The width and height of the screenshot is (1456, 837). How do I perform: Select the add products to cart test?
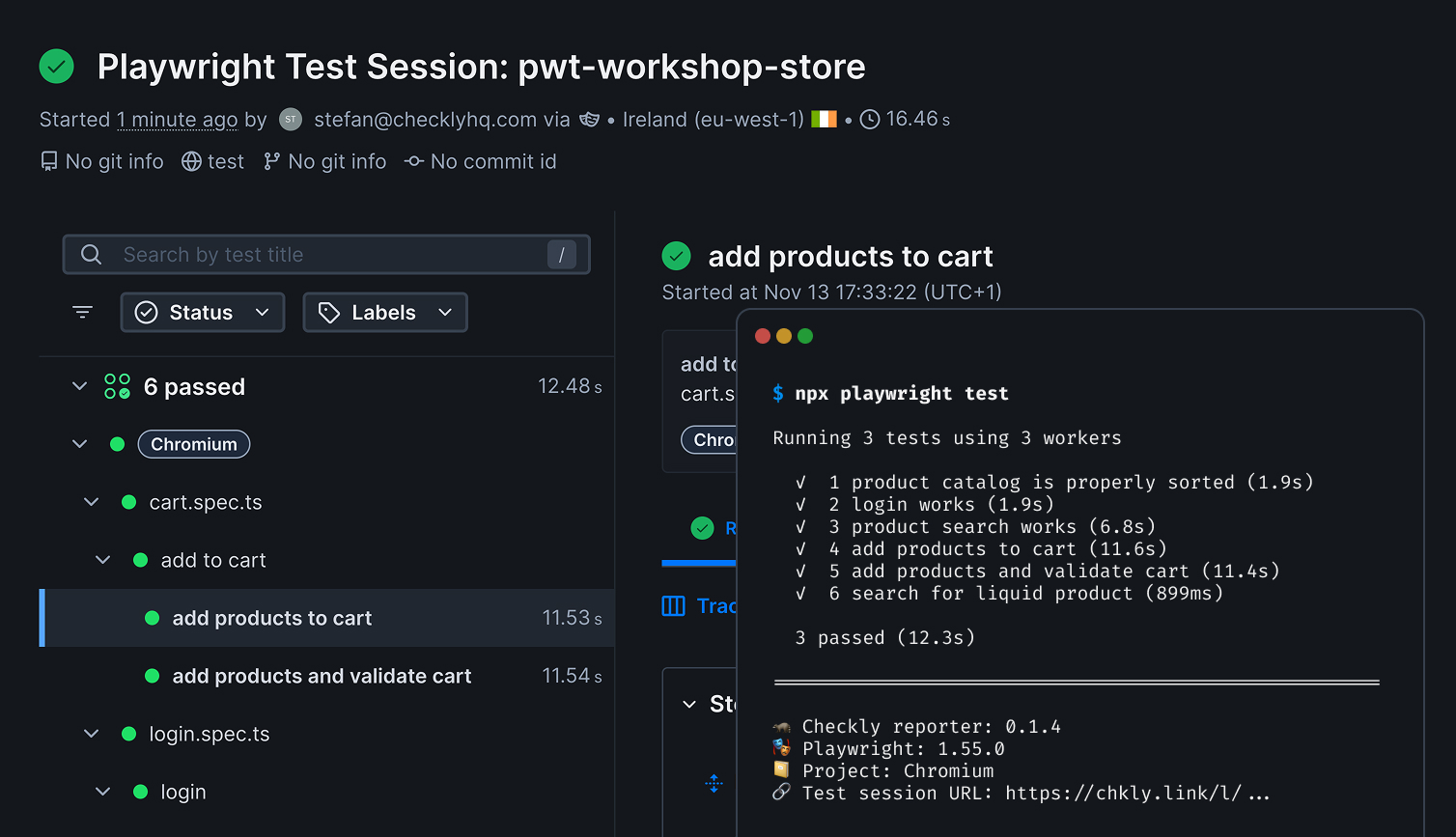[272, 618]
